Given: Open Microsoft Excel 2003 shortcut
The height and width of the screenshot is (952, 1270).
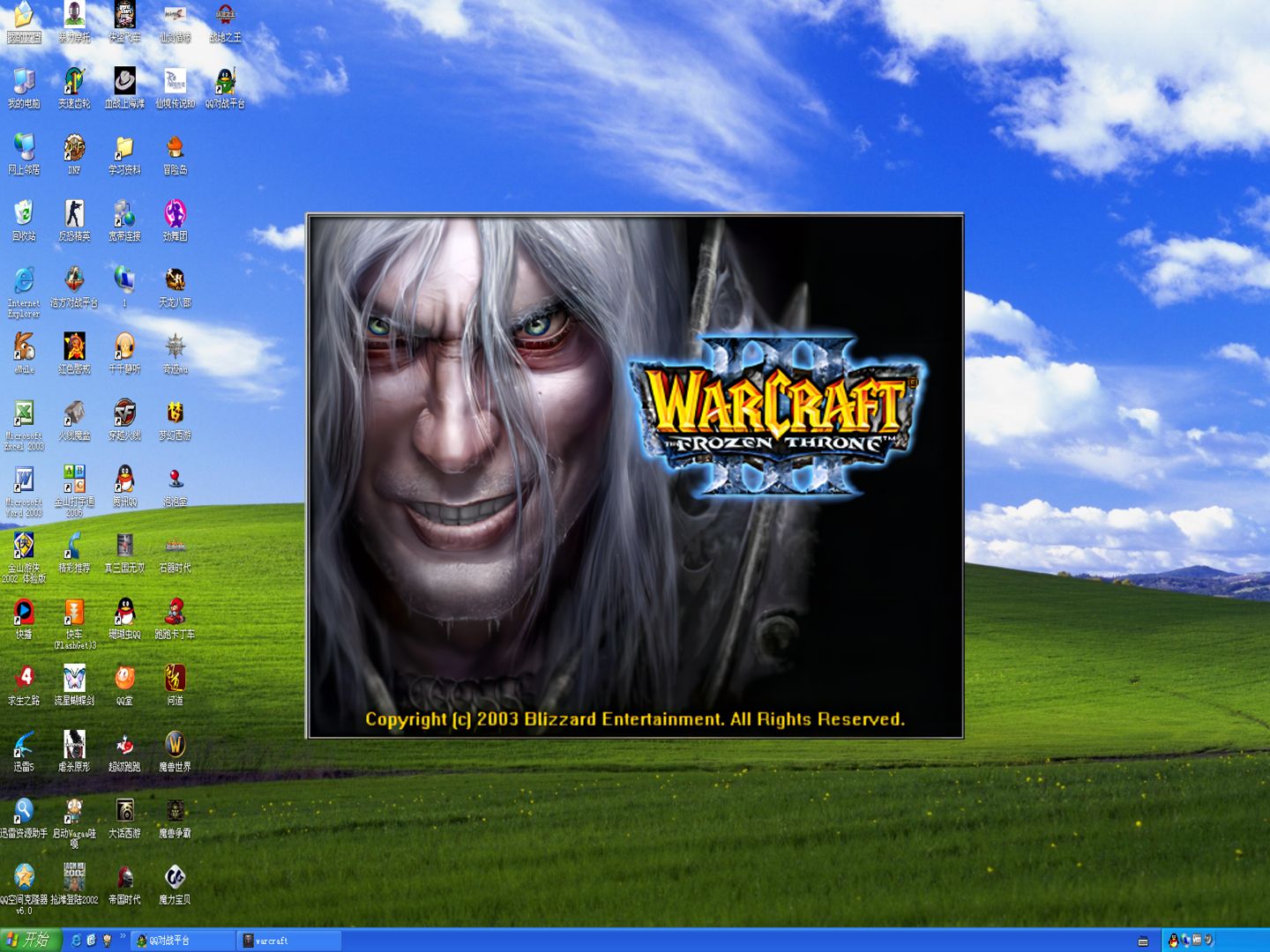Looking at the screenshot, I should 24,413.
